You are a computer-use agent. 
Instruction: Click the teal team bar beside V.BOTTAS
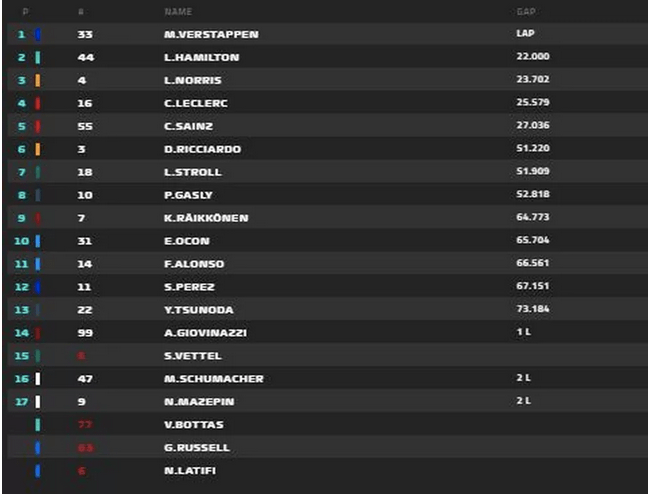37,425
